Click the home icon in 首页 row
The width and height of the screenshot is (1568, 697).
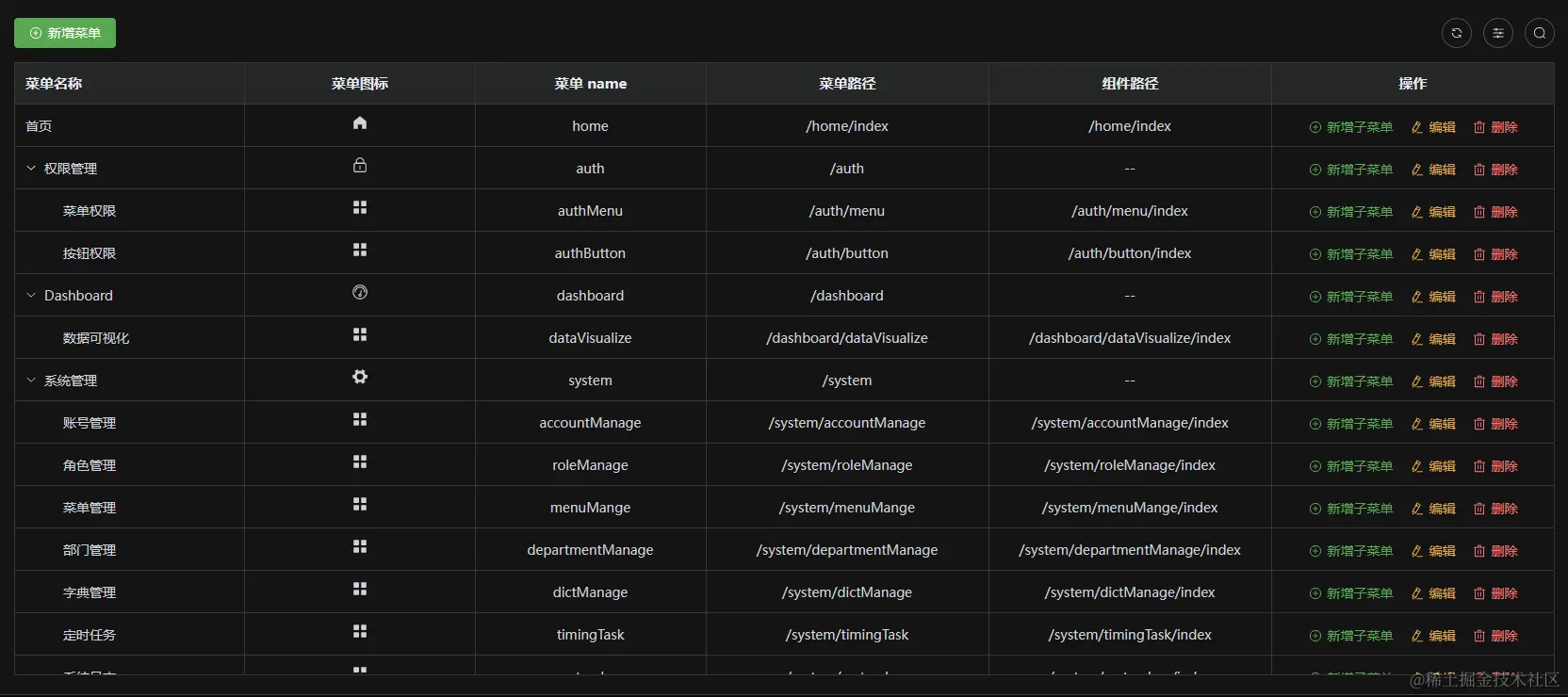(x=360, y=123)
